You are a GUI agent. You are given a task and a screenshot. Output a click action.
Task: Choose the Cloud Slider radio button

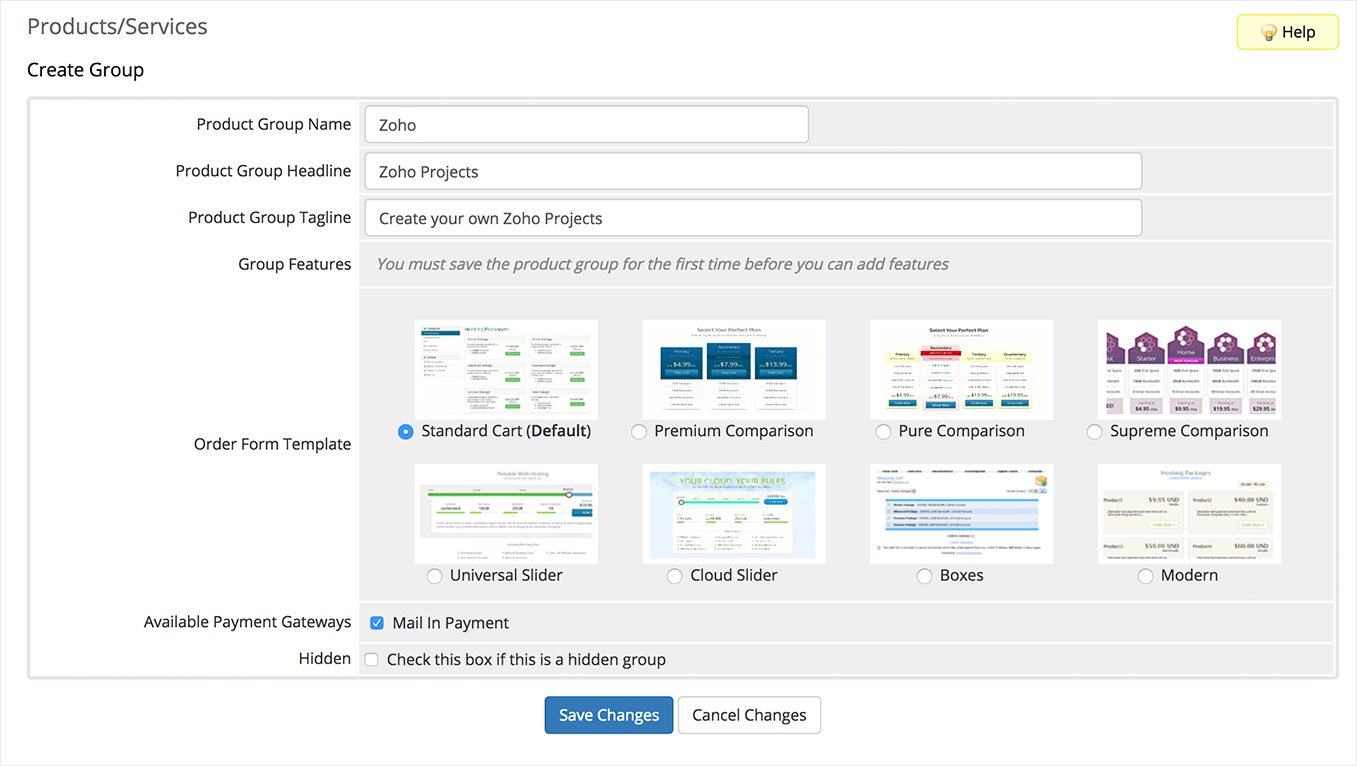point(675,576)
